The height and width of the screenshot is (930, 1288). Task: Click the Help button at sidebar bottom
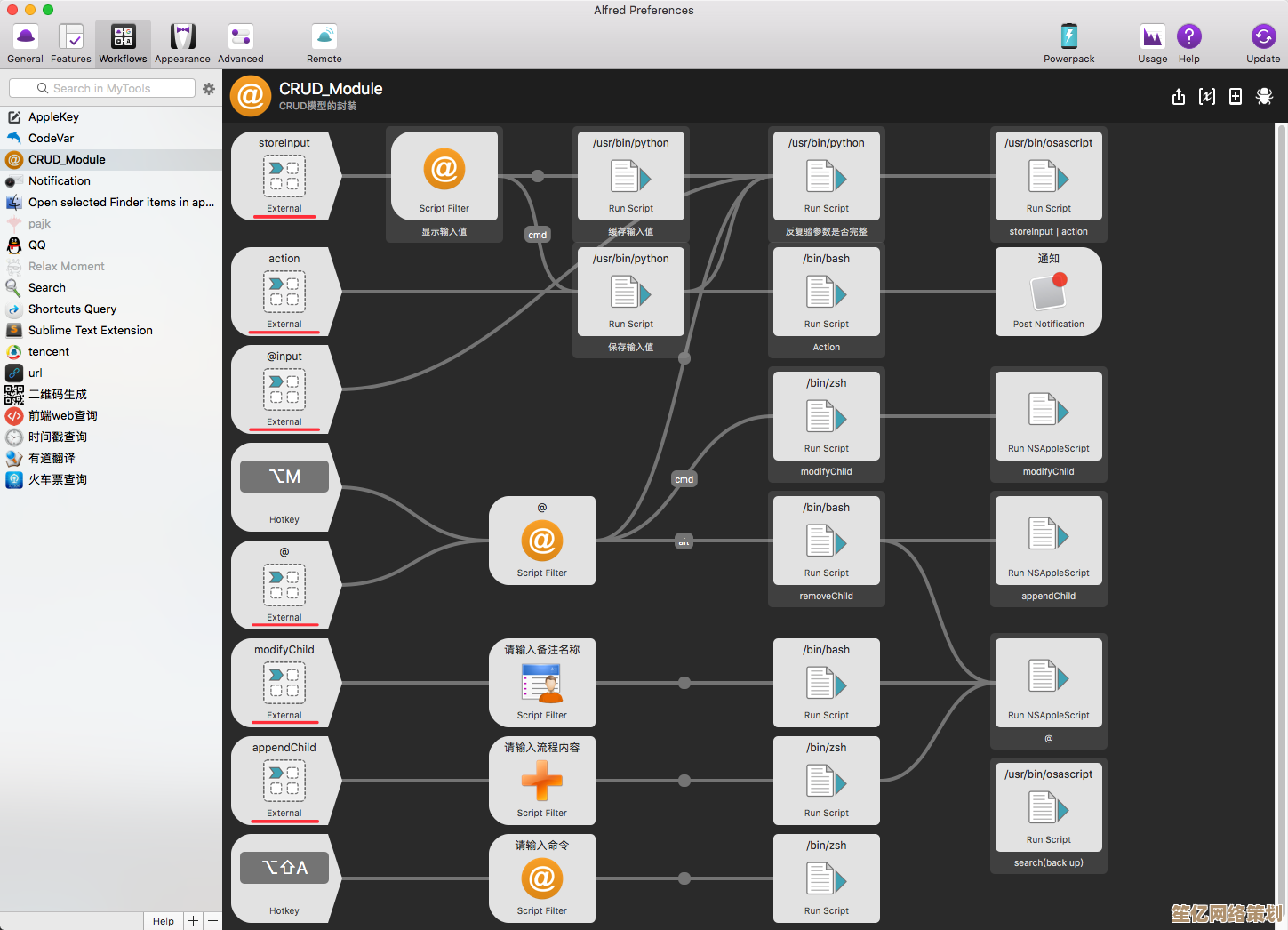pyautogui.click(x=163, y=921)
